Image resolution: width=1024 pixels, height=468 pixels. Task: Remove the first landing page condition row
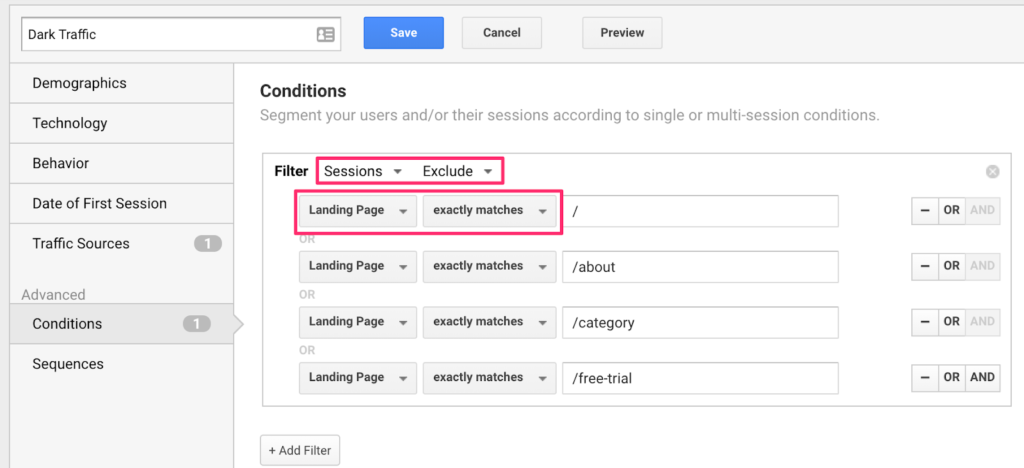(925, 210)
